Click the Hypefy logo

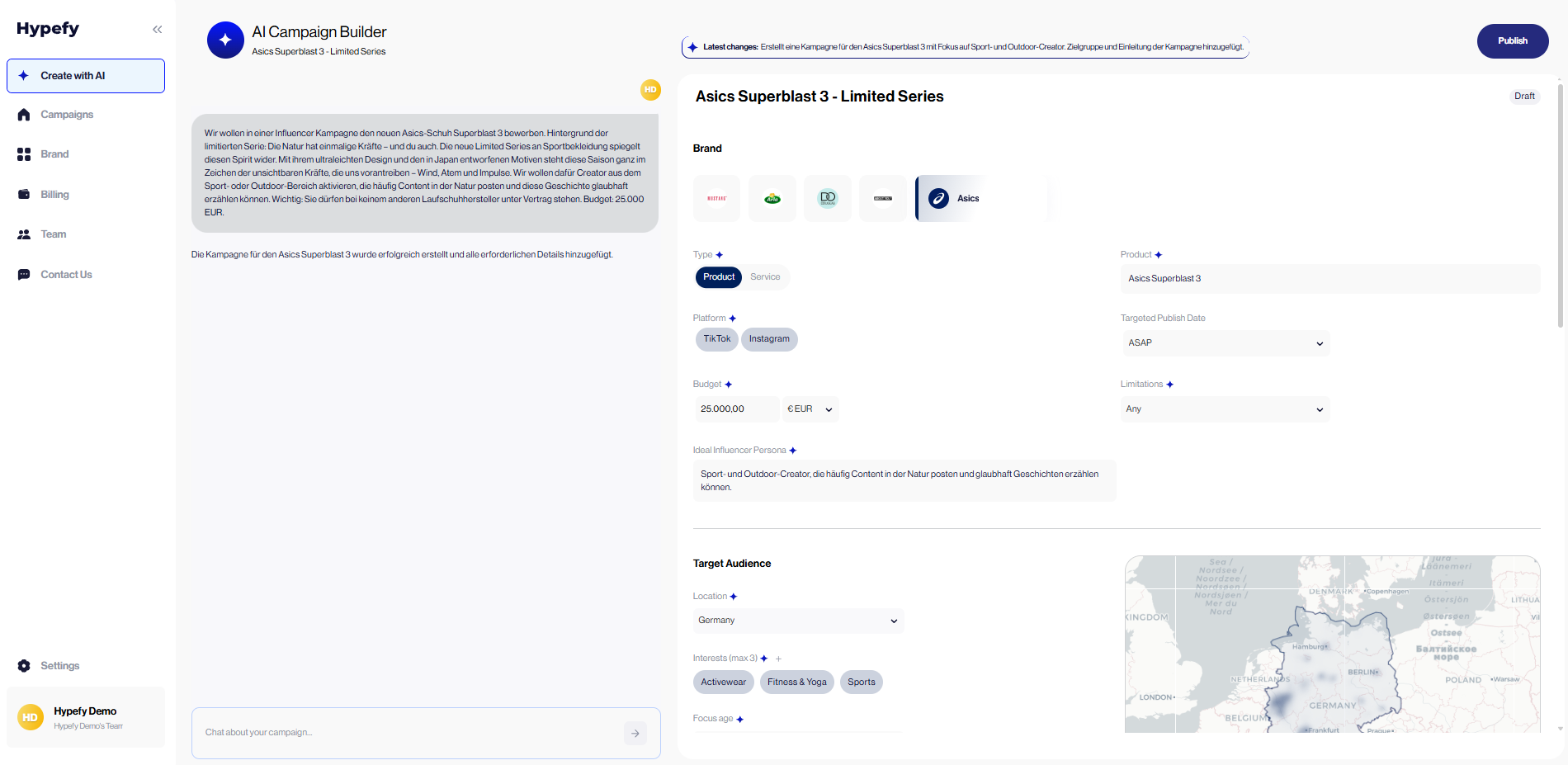[x=48, y=29]
